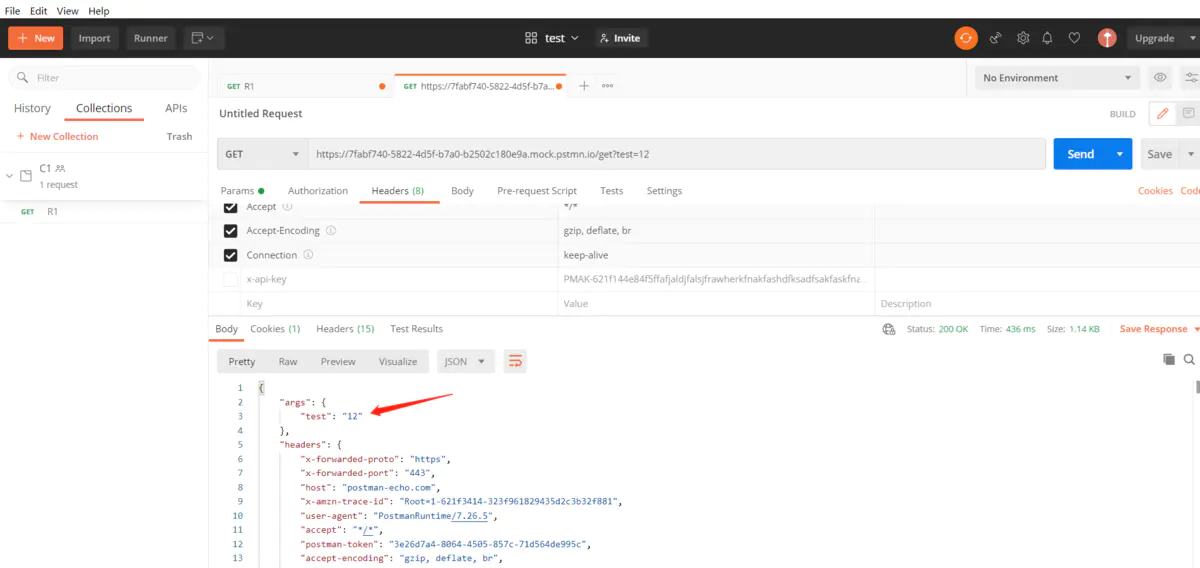Open the test workspace dropdown
The height and width of the screenshot is (568, 1200).
561,38
